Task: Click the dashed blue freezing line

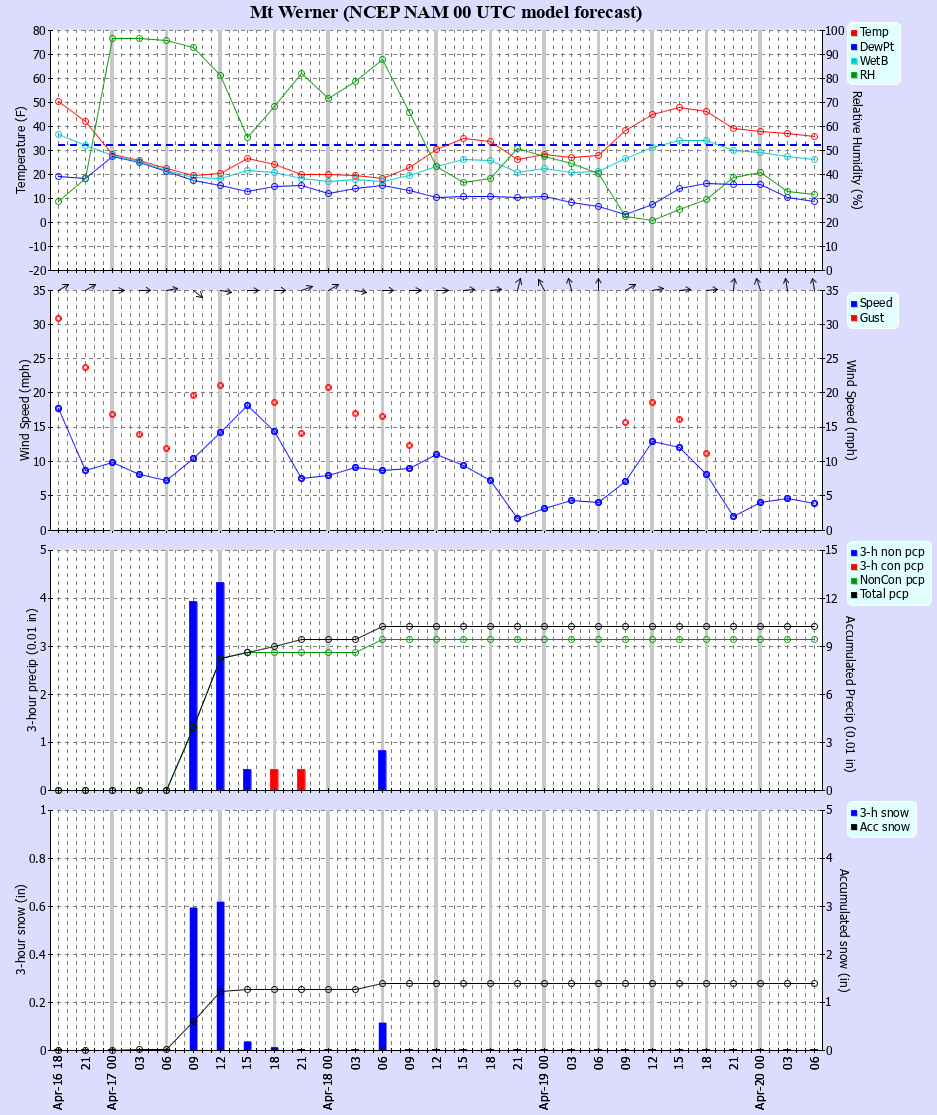Action: [430, 144]
